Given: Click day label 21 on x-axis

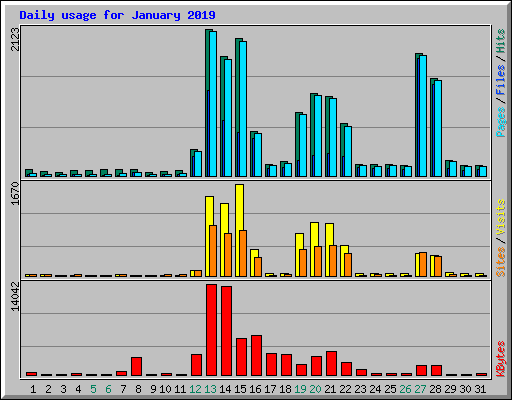Looking at the screenshot, I should [330, 389].
